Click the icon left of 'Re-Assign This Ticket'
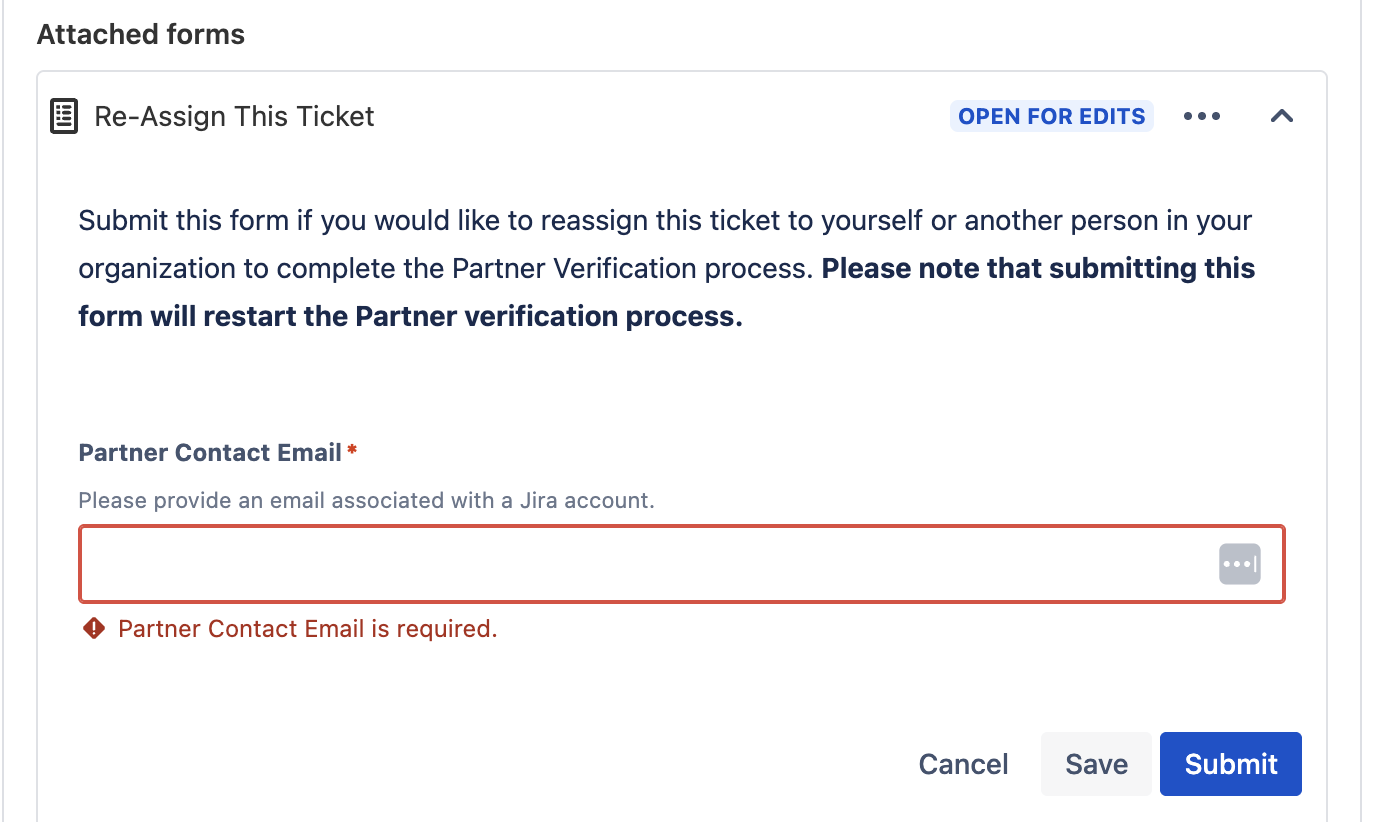This screenshot has height=822, width=1394. click(x=62, y=115)
